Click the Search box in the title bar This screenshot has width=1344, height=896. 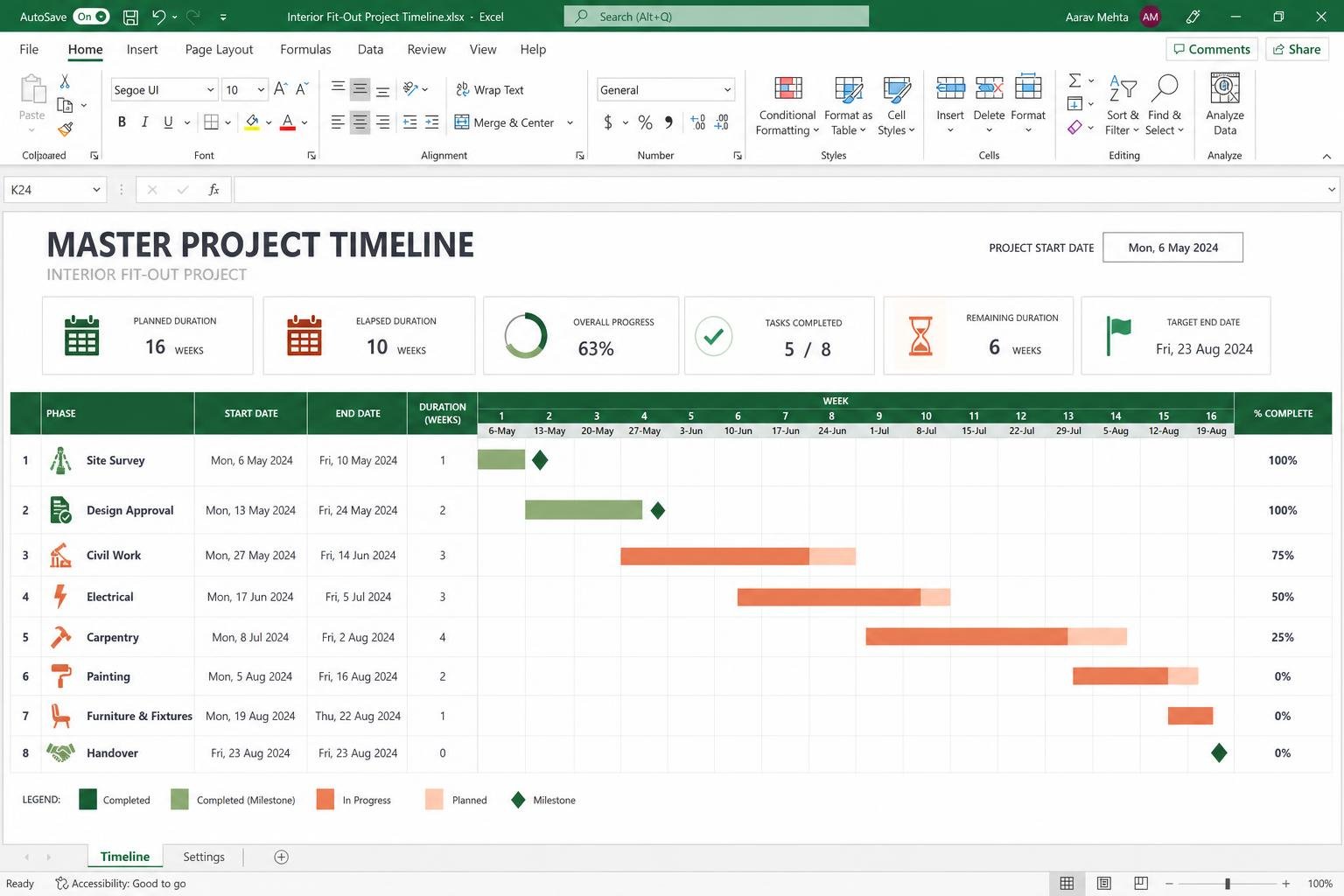[x=717, y=17]
